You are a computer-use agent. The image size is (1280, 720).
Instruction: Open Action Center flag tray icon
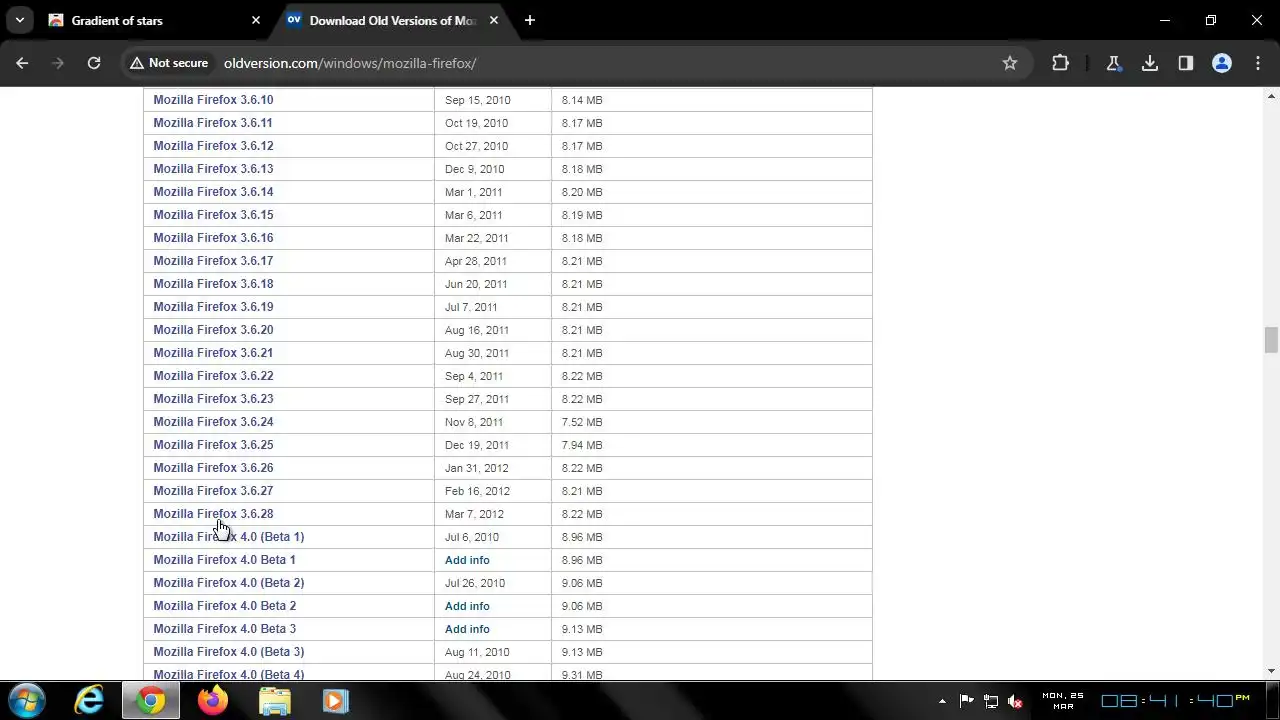click(x=966, y=701)
